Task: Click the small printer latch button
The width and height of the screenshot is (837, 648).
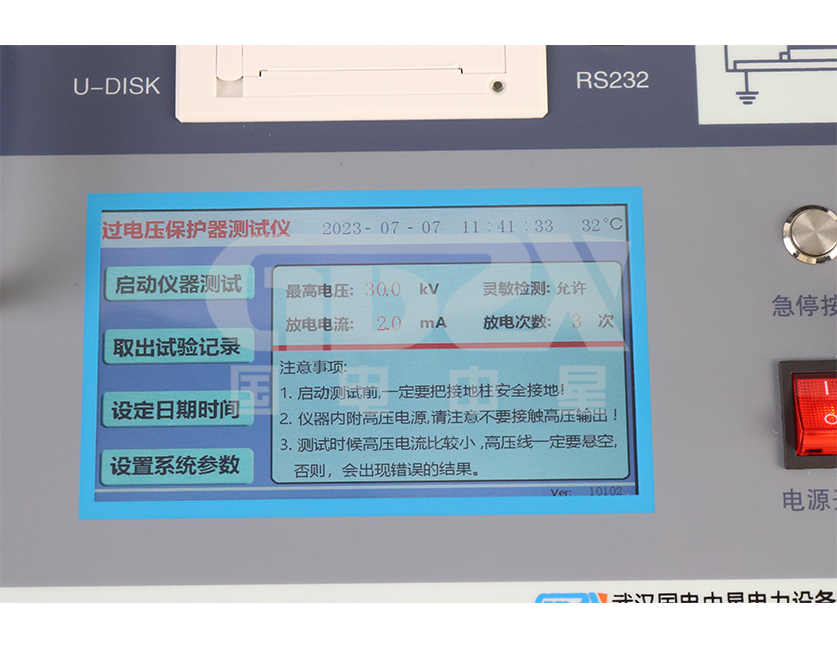Action: 496,87
